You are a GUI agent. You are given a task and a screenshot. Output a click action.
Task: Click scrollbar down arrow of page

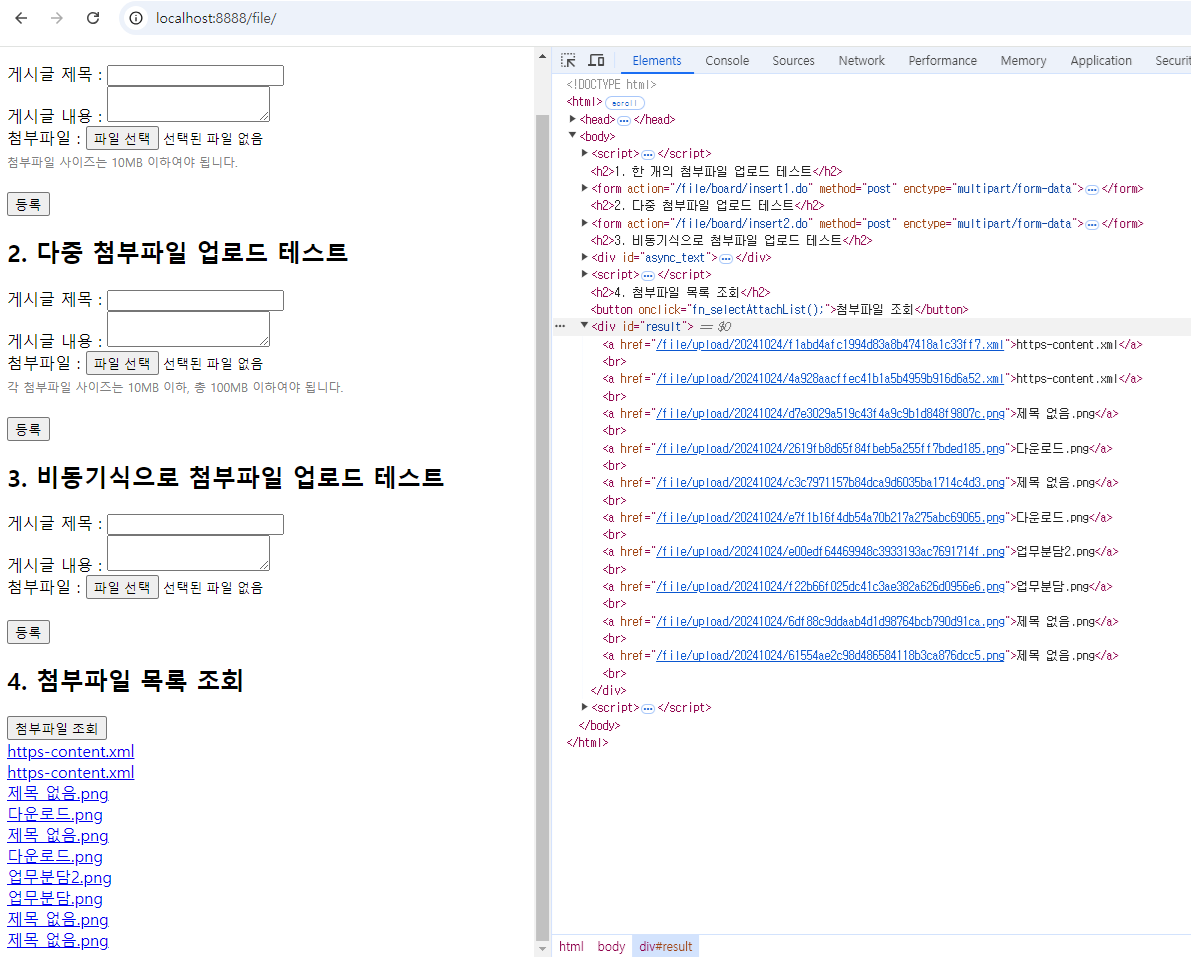542,949
